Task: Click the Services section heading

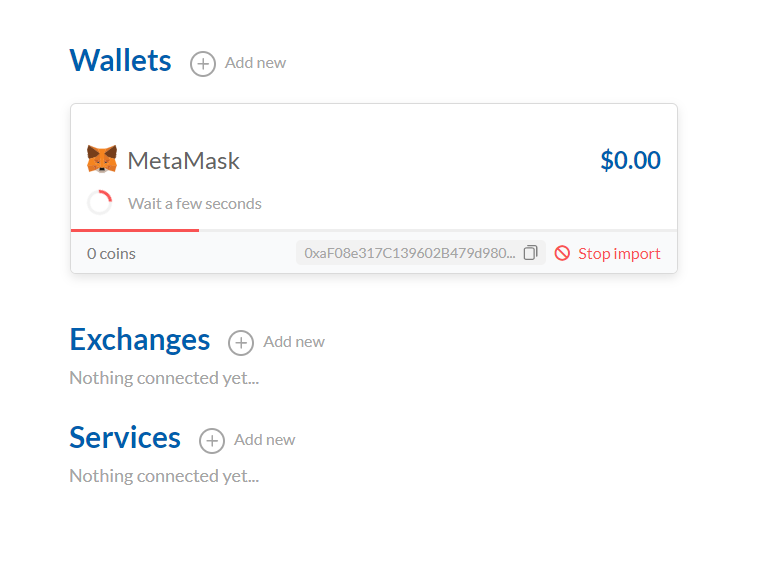Action: pyautogui.click(x=125, y=437)
